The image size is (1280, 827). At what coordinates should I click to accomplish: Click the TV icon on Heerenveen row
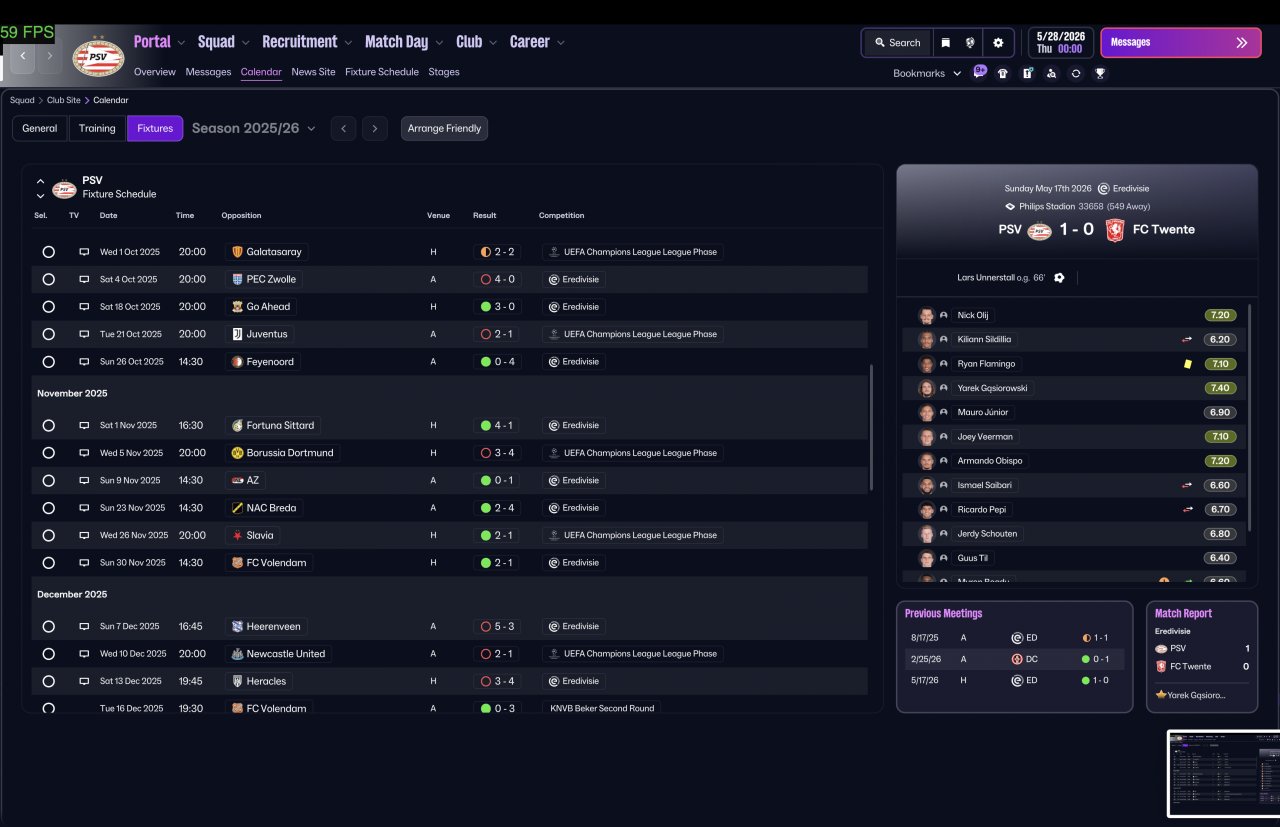(84, 627)
